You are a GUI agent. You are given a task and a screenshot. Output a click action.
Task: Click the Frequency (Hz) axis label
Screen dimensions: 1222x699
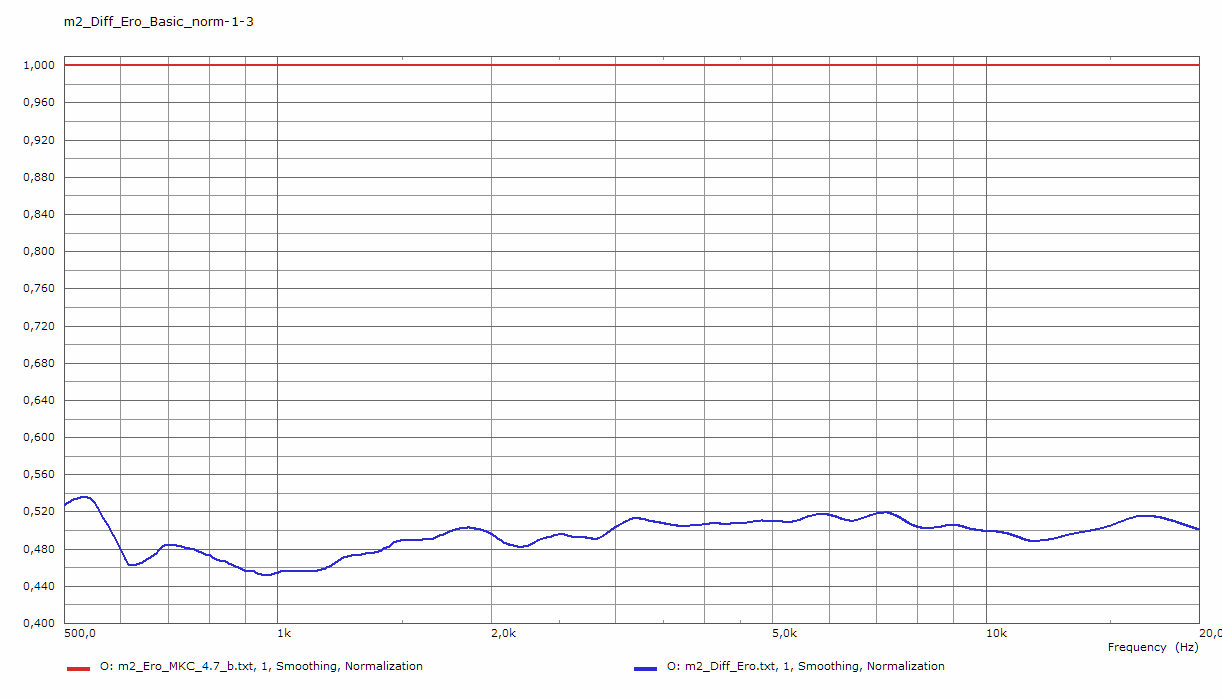1153,647
